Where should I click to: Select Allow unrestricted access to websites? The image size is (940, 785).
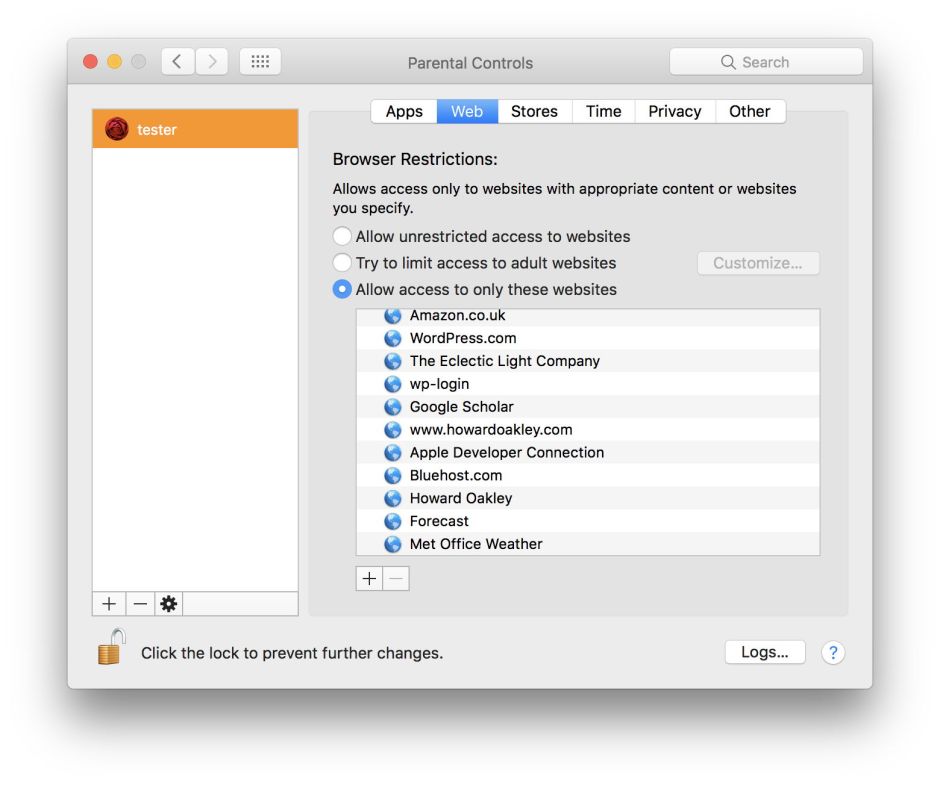point(342,237)
